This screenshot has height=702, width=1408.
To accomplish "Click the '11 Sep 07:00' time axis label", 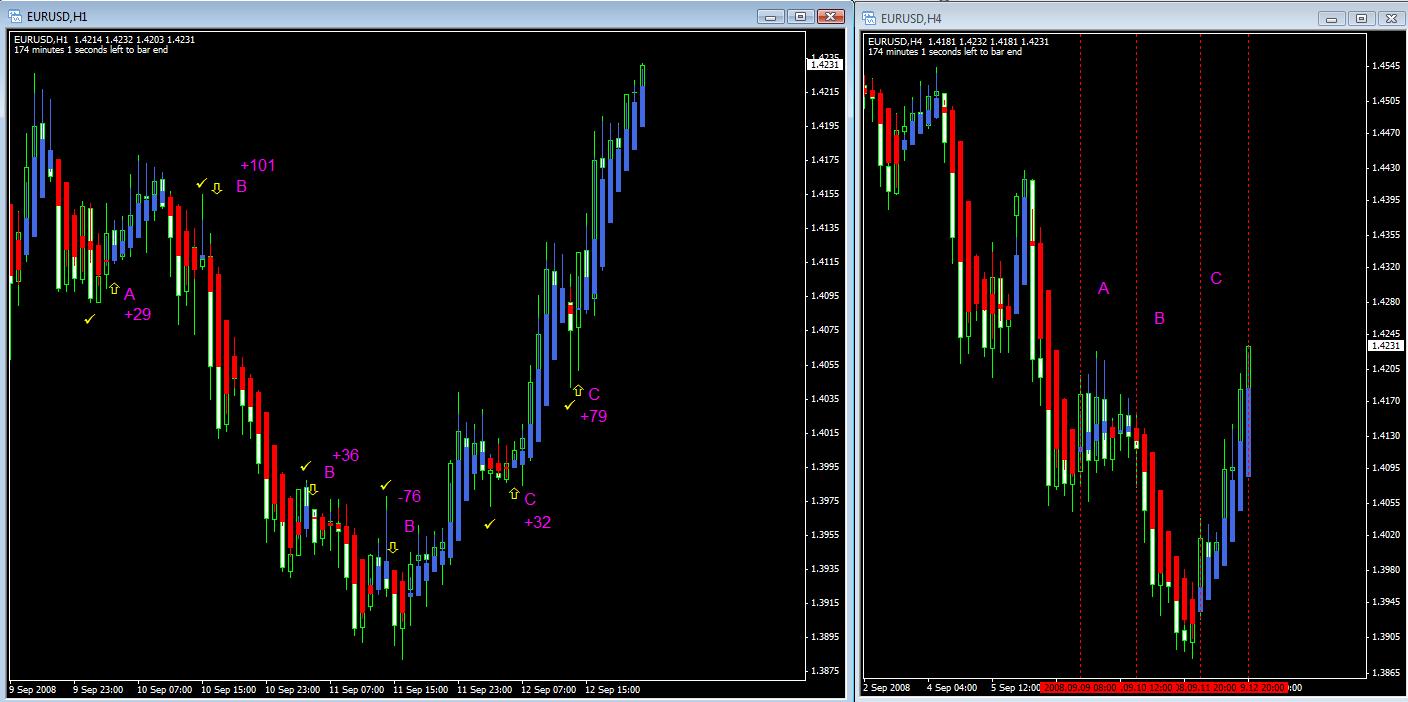I will coord(357,689).
